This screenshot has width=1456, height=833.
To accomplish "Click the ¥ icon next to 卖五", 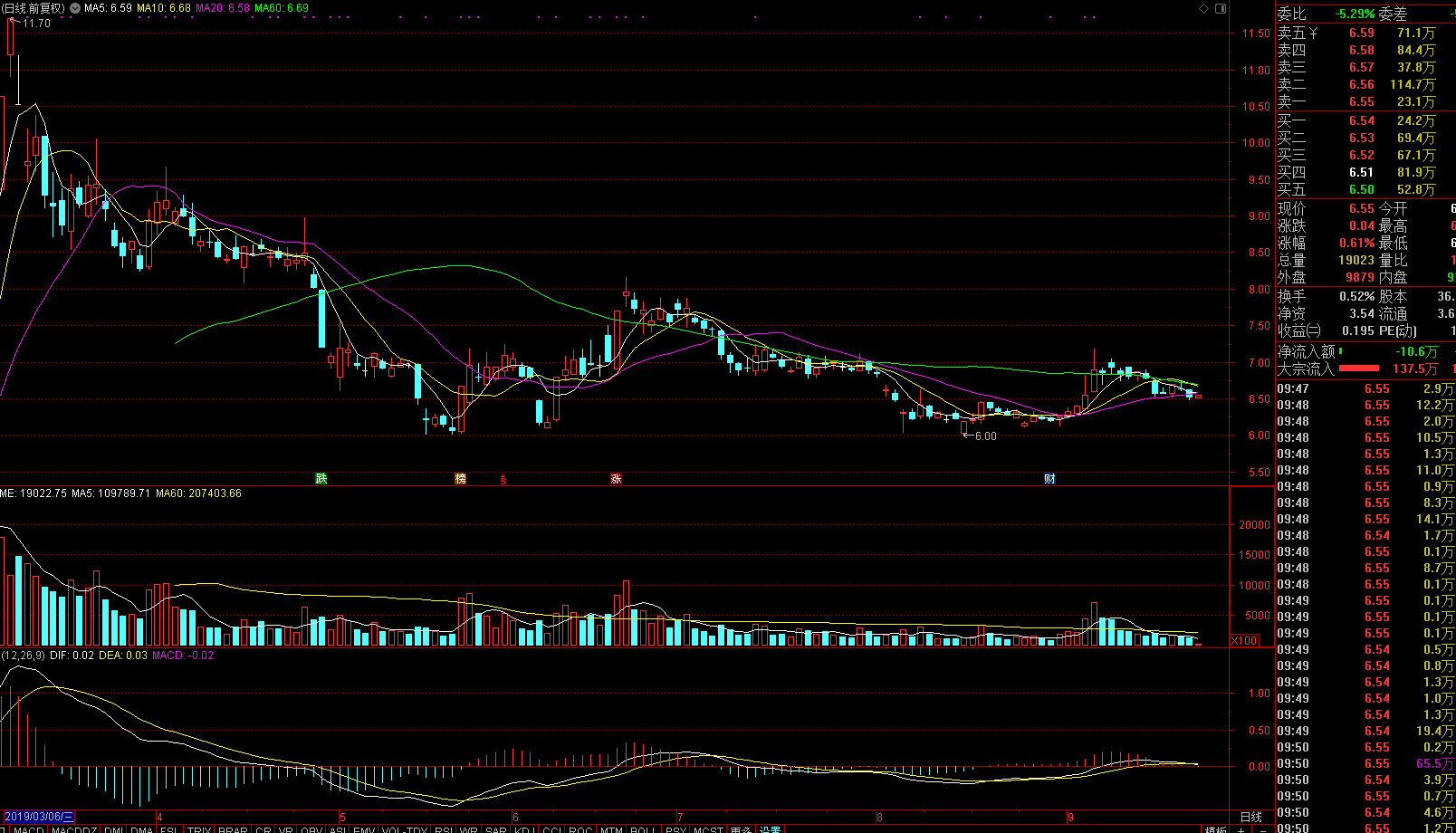I will [x=1314, y=33].
